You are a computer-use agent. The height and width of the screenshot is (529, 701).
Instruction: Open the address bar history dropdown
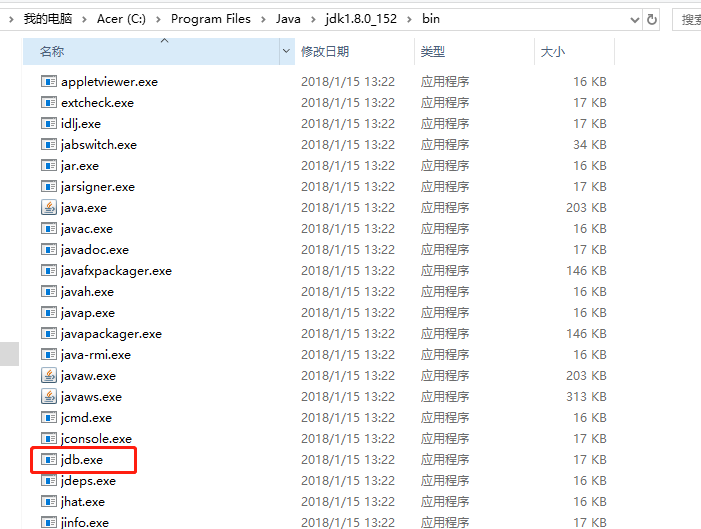pos(634,20)
